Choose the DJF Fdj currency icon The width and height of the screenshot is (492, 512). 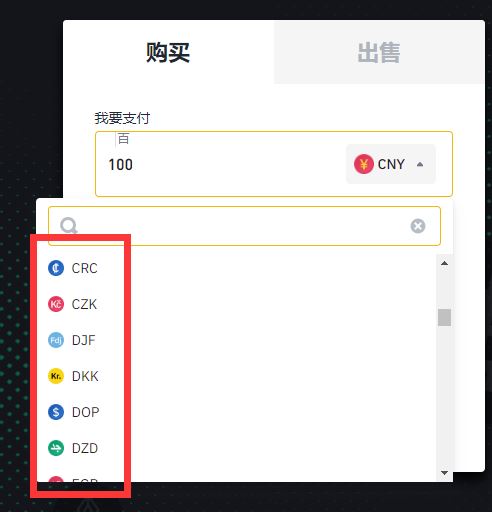click(x=56, y=340)
